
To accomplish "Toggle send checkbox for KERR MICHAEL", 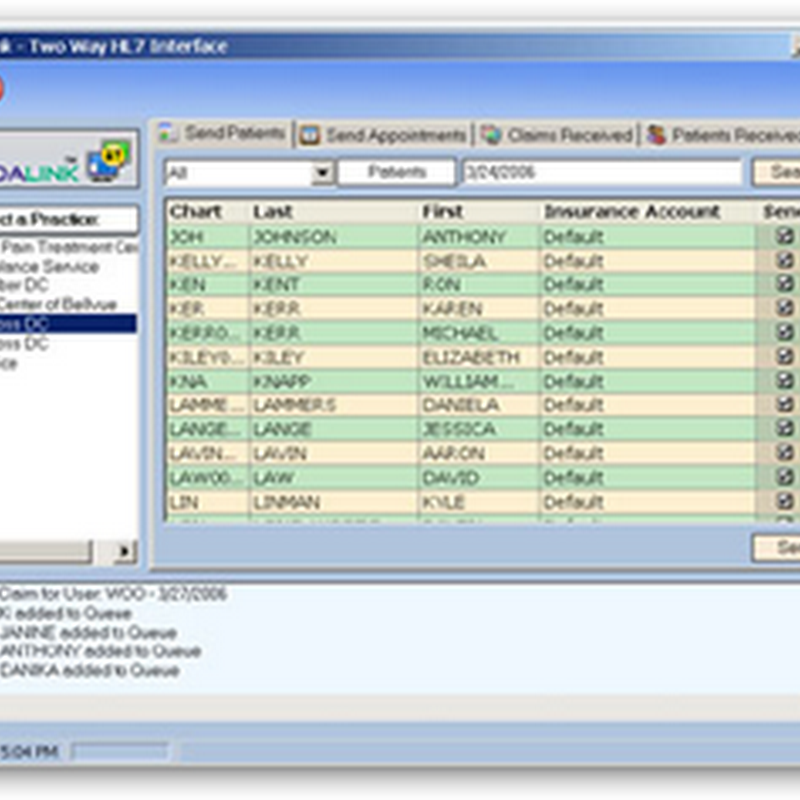I will click(785, 333).
